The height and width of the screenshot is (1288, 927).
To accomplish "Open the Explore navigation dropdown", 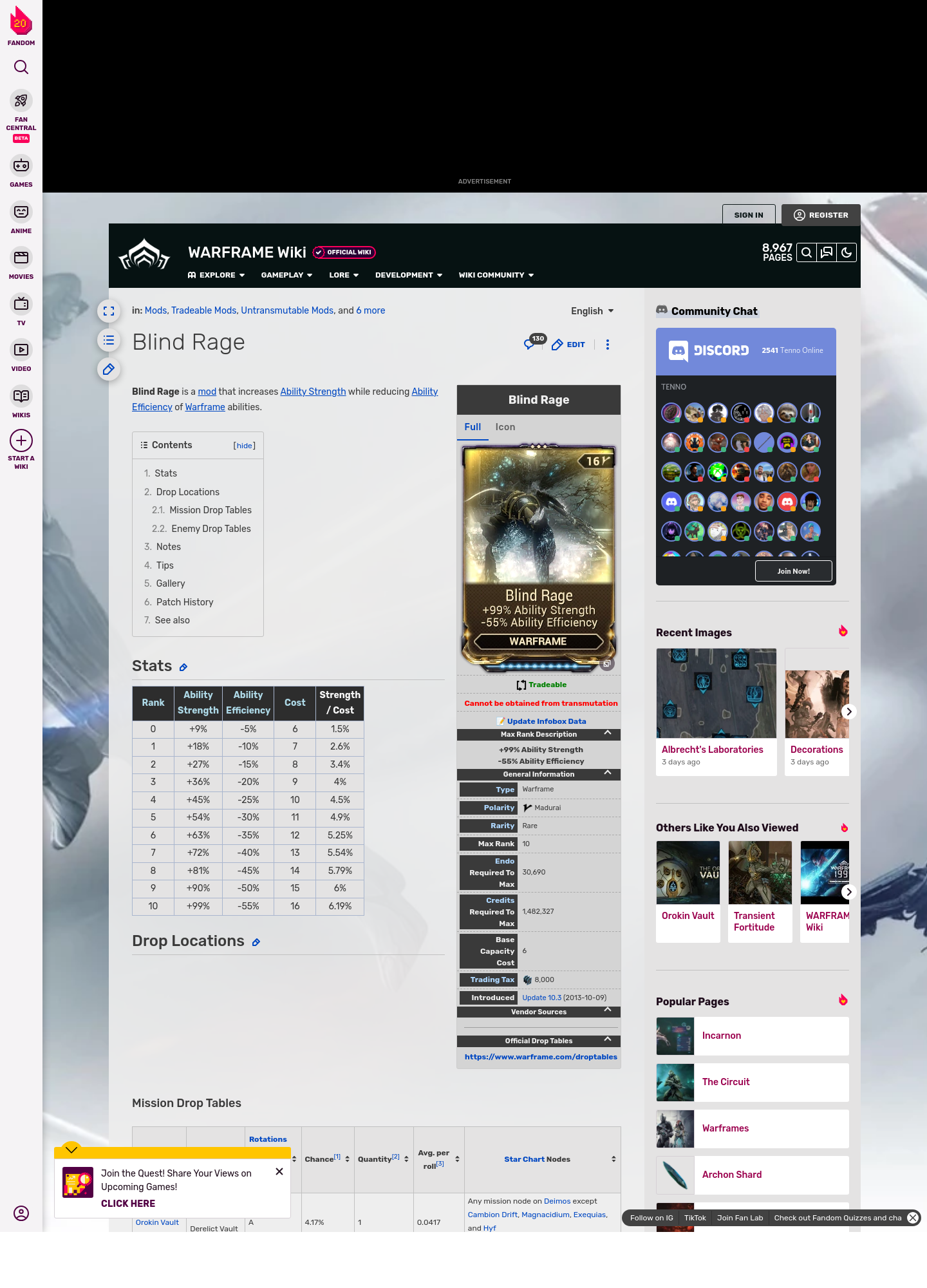I will tap(216, 275).
